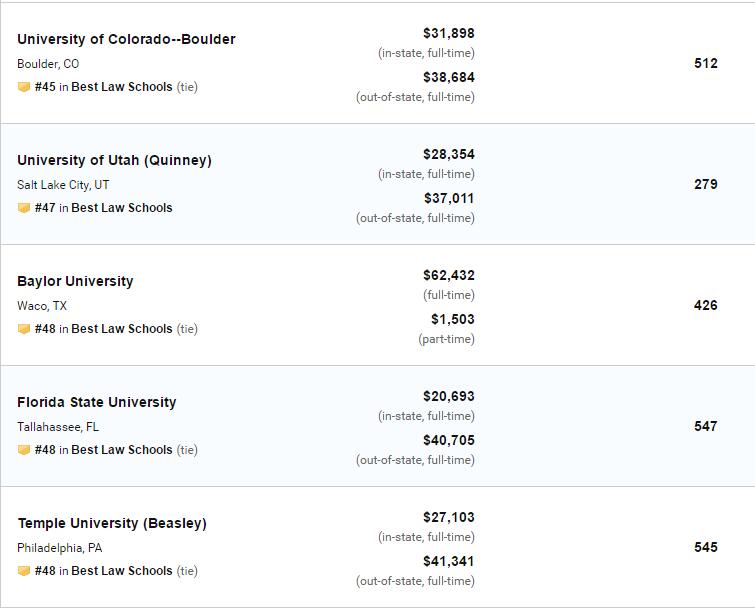Select Best Law Schools link under Temple
The width and height of the screenshot is (755, 608).
(x=122, y=571)
